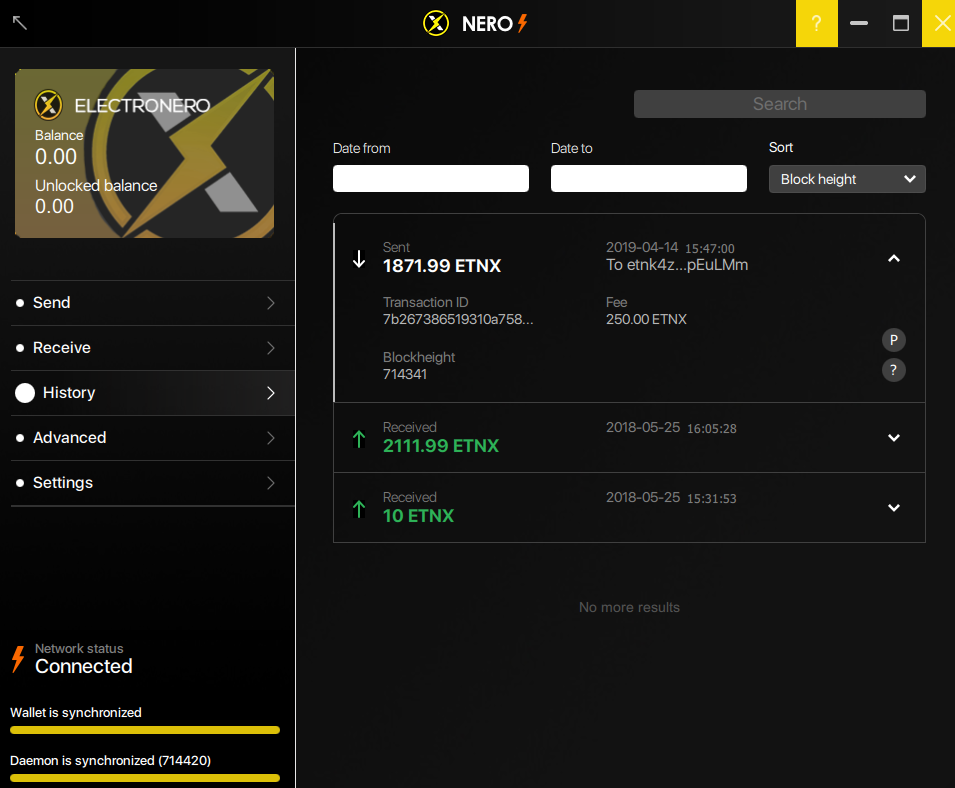Click the 10 ETNX received amount
Screen dimensions: 955x788
pyautogui.click(x=418, y=516)
